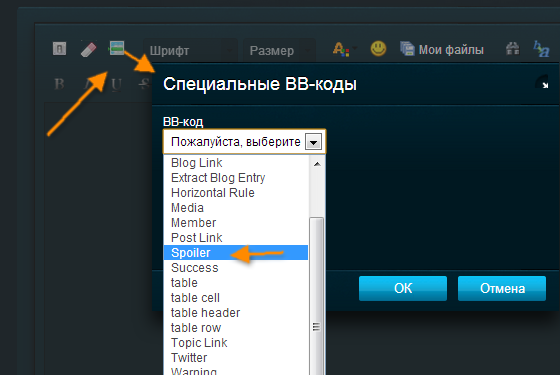Viewport: 560px width, 375px height.
Task: Select Topic Link in the list
Action: click(x=236, y=342)
